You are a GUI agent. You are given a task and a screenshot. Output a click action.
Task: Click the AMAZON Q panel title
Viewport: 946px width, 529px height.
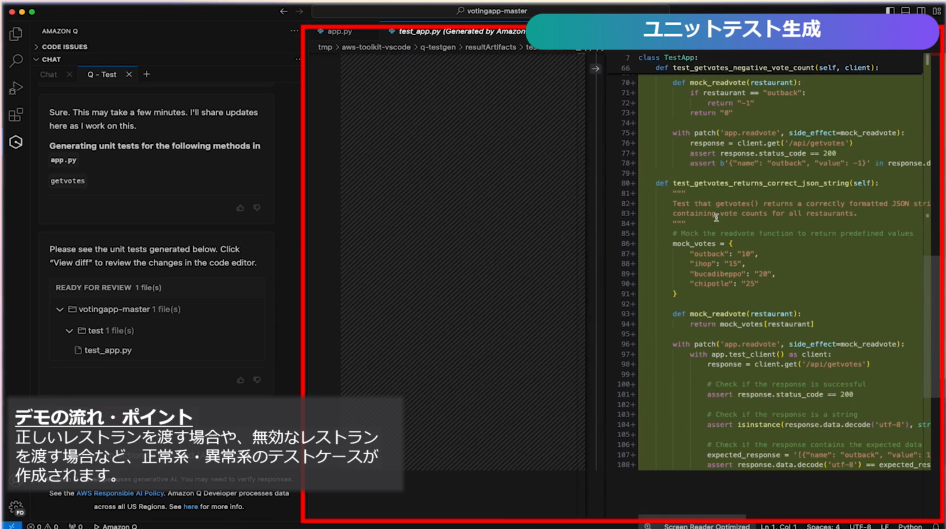pyautogui.click(x=60, y=31)
